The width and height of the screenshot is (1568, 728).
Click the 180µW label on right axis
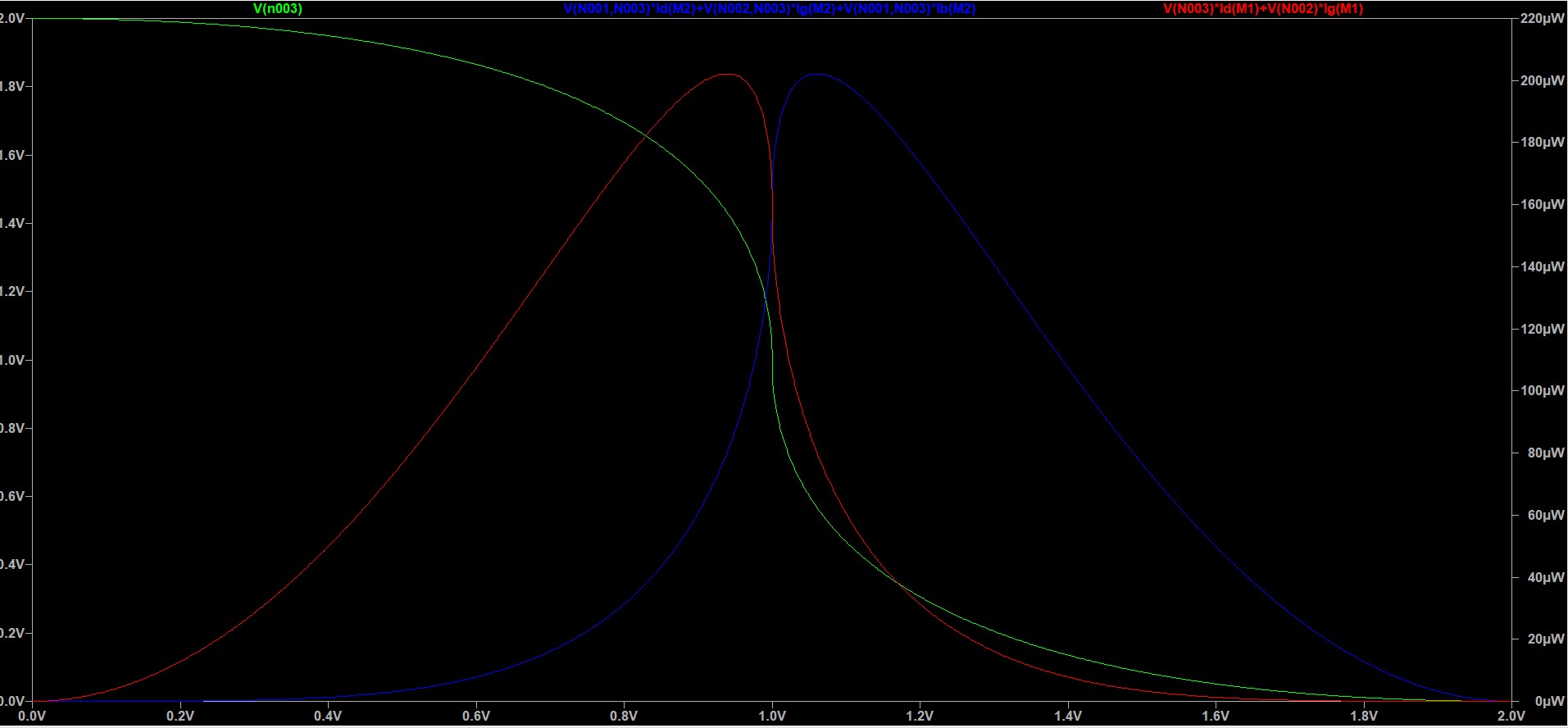(x=1543, y=142)
